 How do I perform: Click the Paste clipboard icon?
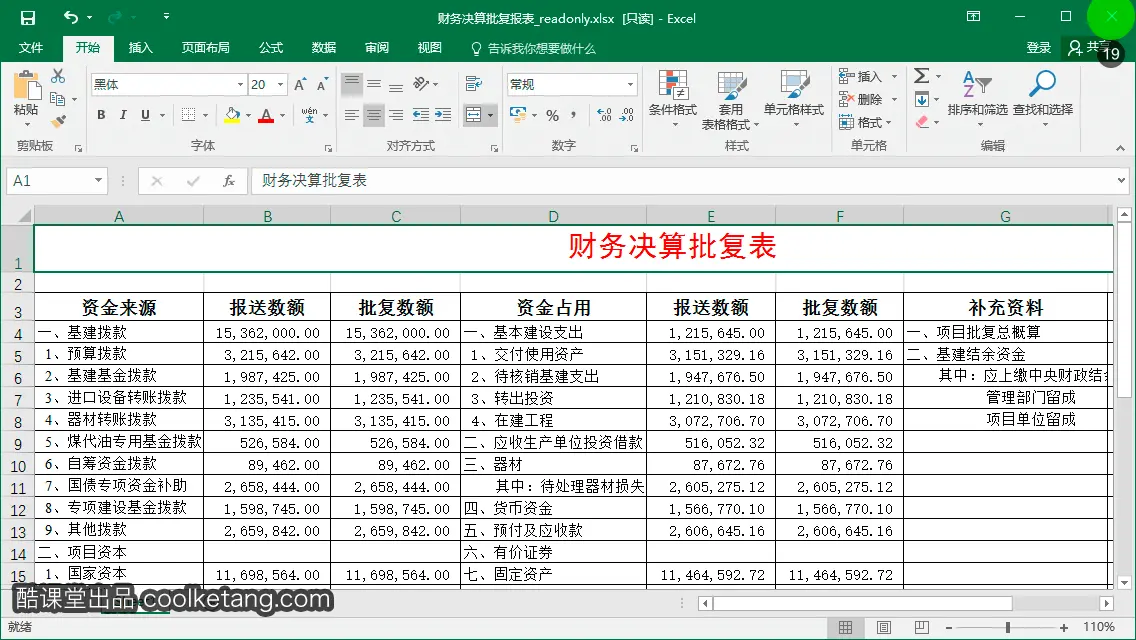pos(26,87)
